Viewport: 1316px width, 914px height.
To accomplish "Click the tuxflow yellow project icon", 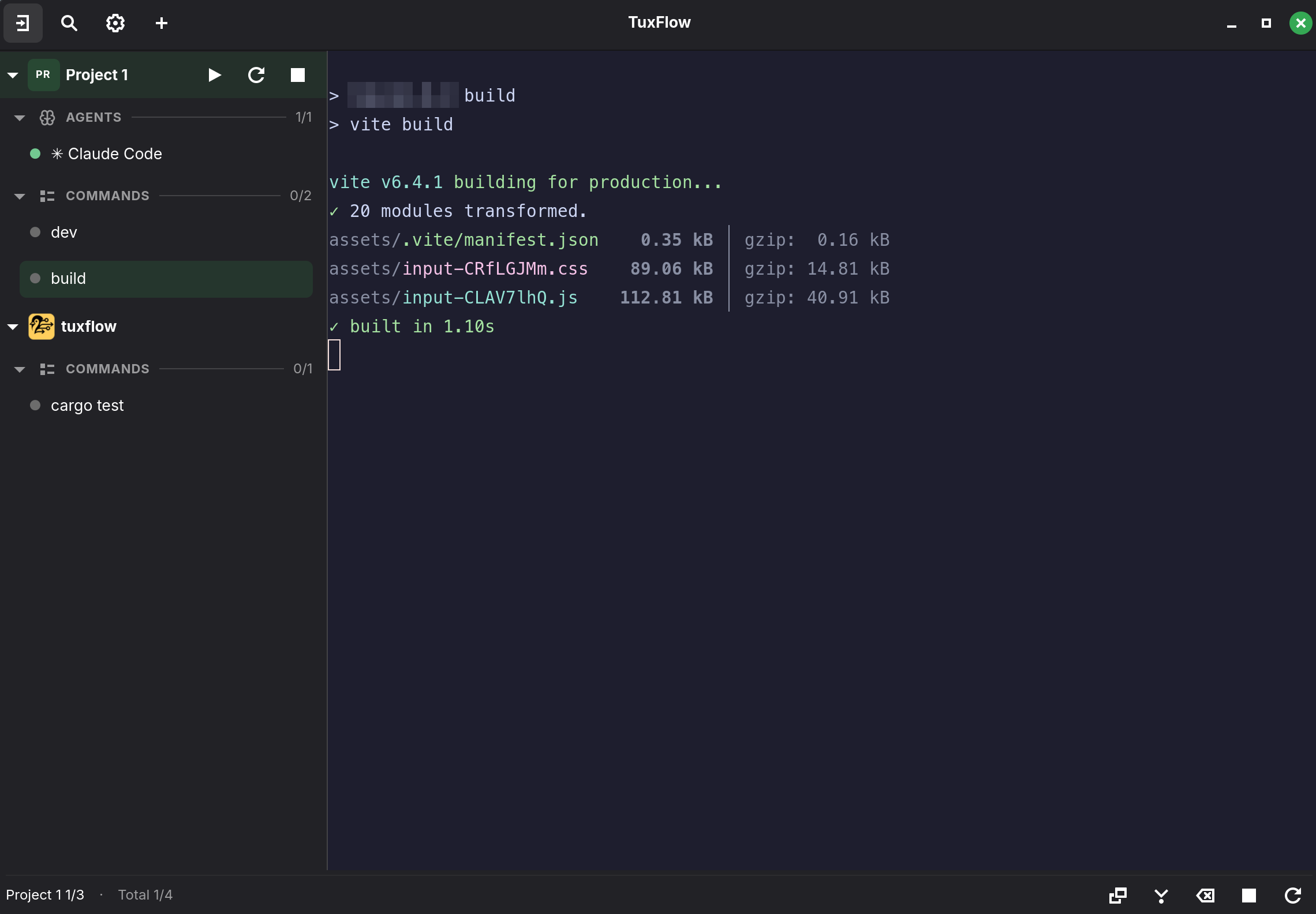I will [x=42, y=327].
